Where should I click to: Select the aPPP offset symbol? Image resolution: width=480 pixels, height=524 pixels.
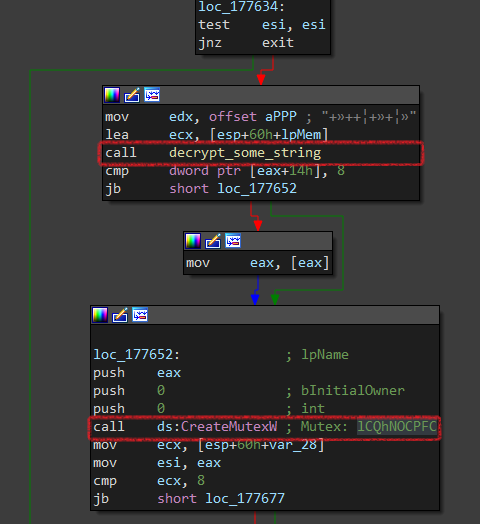tap(280, 117)
